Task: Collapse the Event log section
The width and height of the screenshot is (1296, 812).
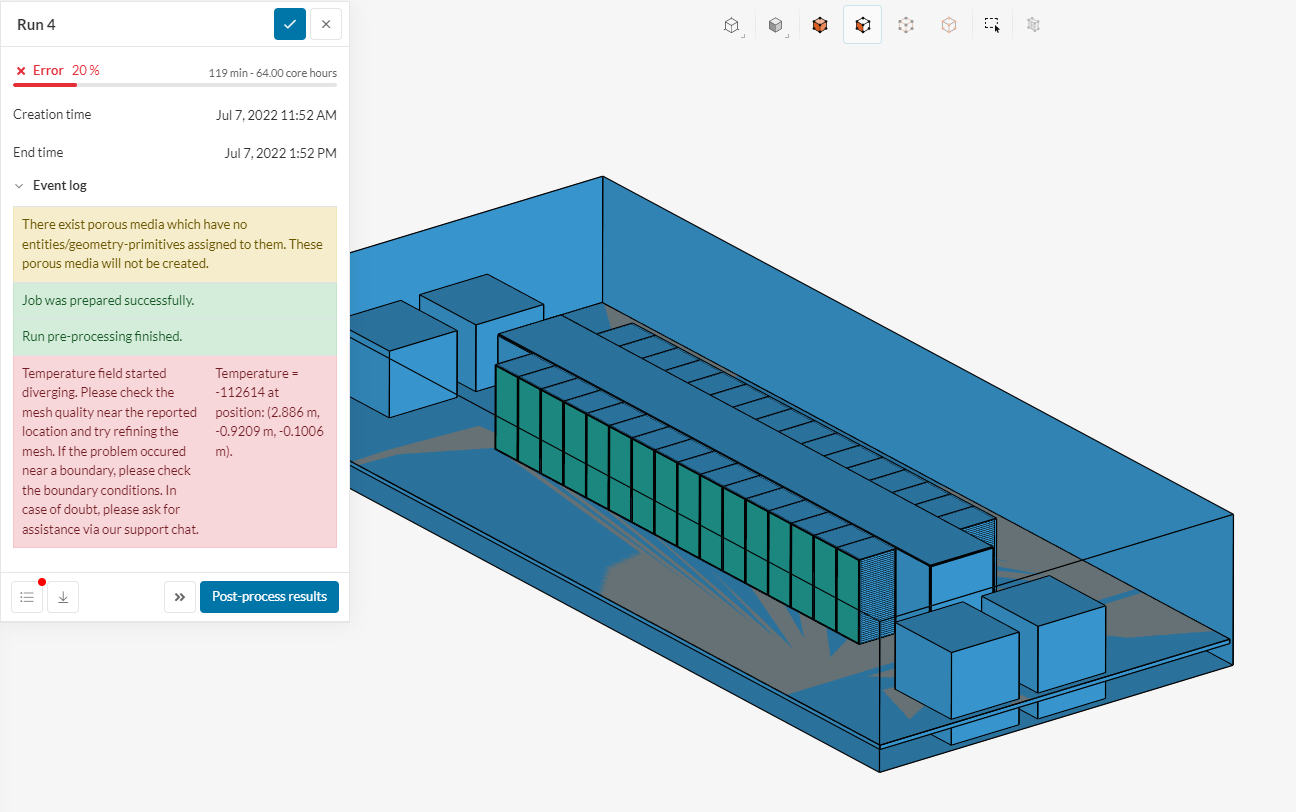Action: [x=20, y=186]
